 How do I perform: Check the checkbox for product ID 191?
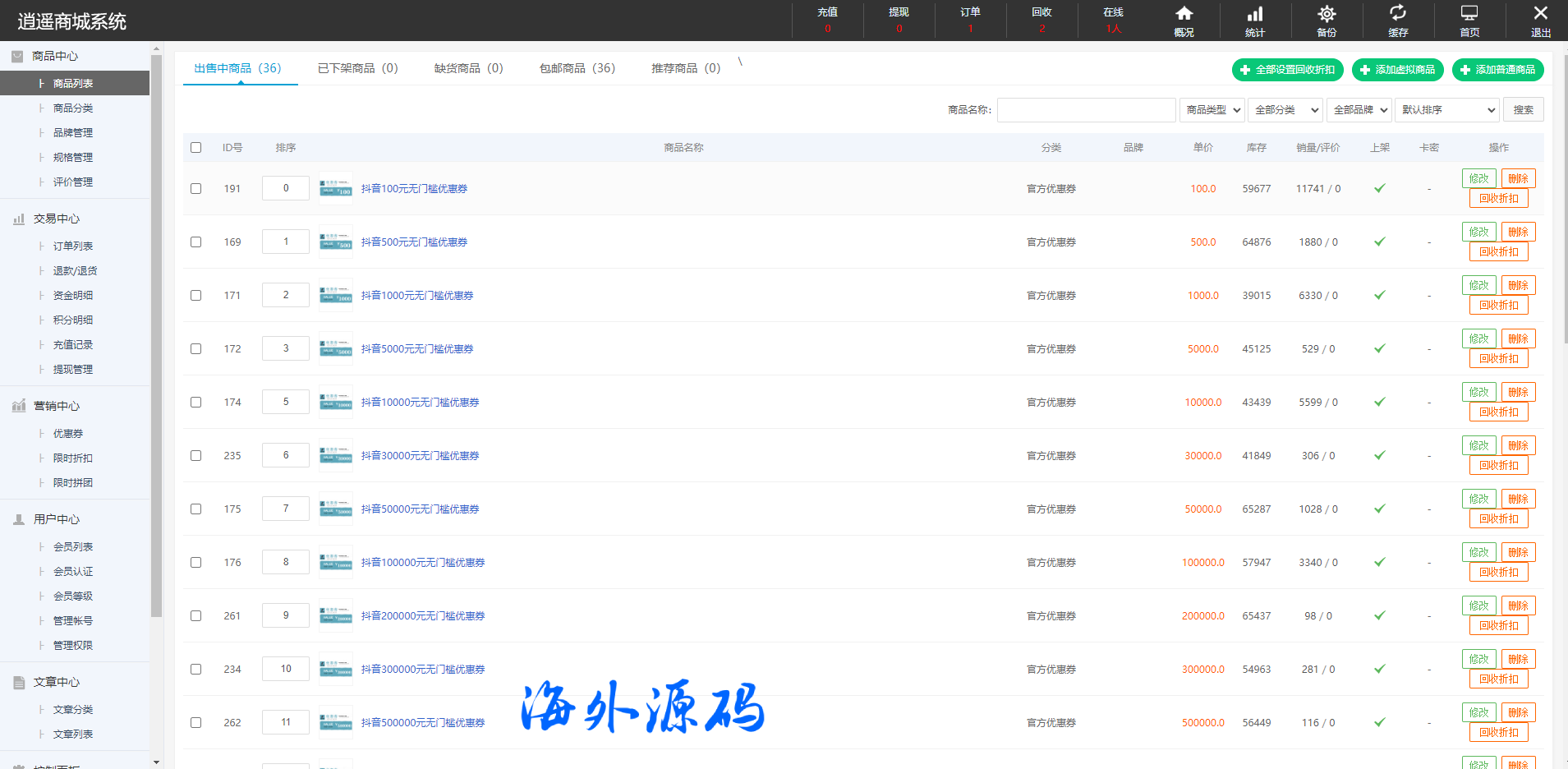coord(195,189)
